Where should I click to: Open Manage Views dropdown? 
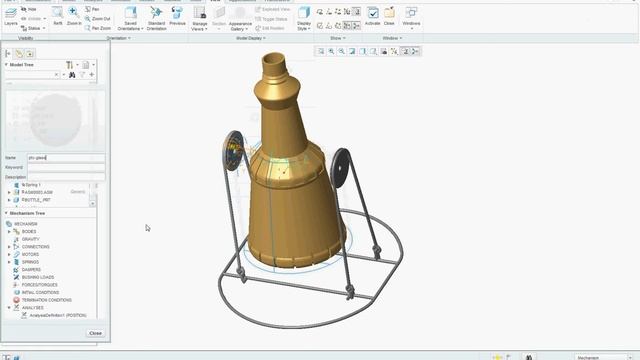[200, 19]
